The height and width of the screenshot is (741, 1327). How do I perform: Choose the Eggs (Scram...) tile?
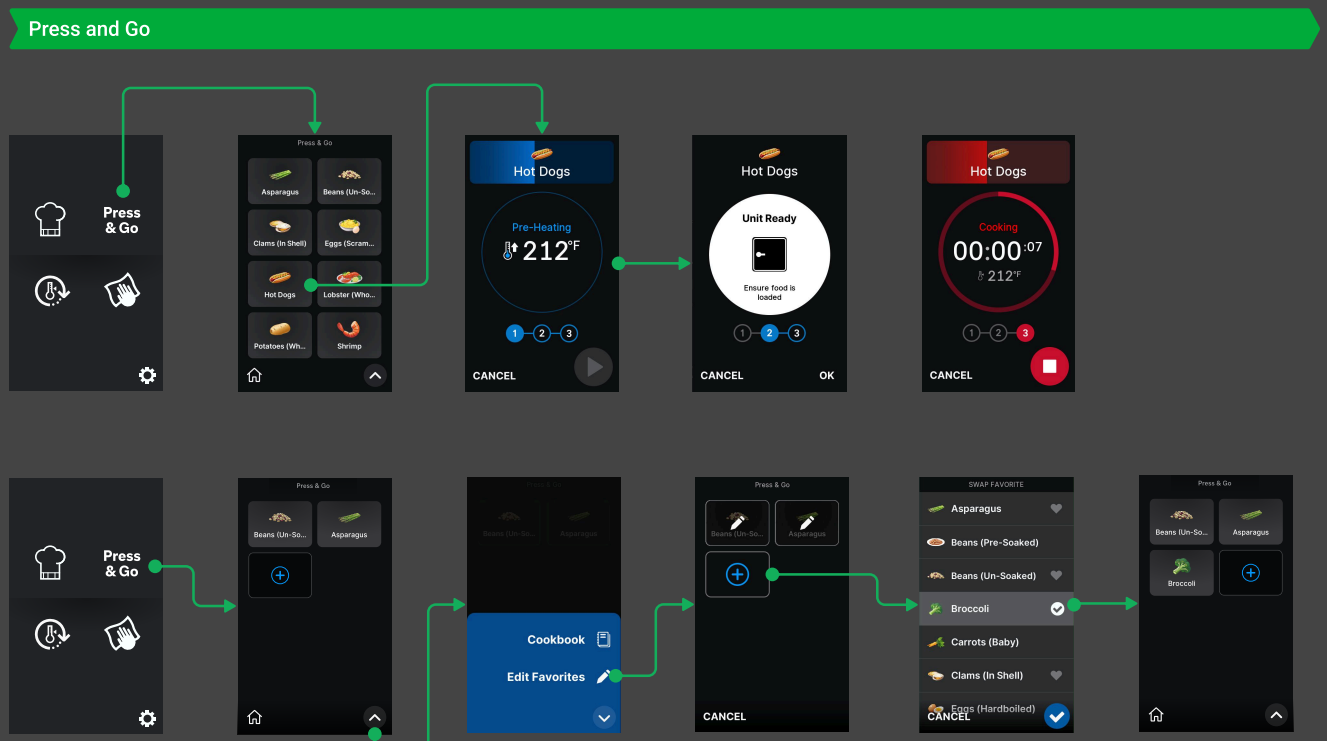(x=349, y=232)
